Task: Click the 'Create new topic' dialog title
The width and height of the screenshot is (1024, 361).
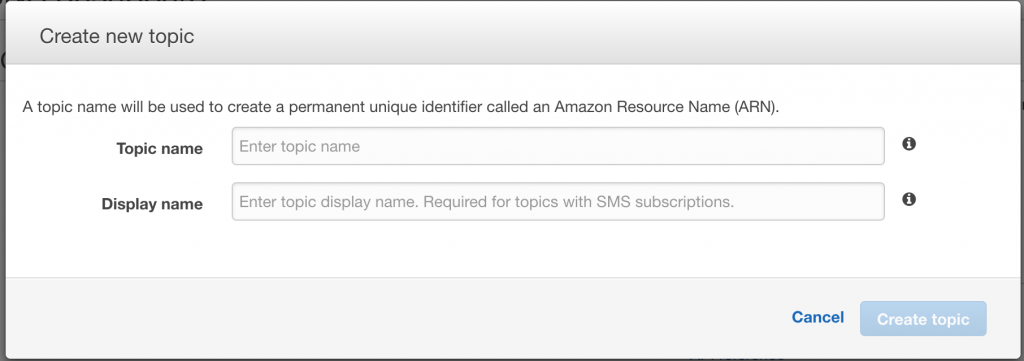Action: tap(117, 36)
